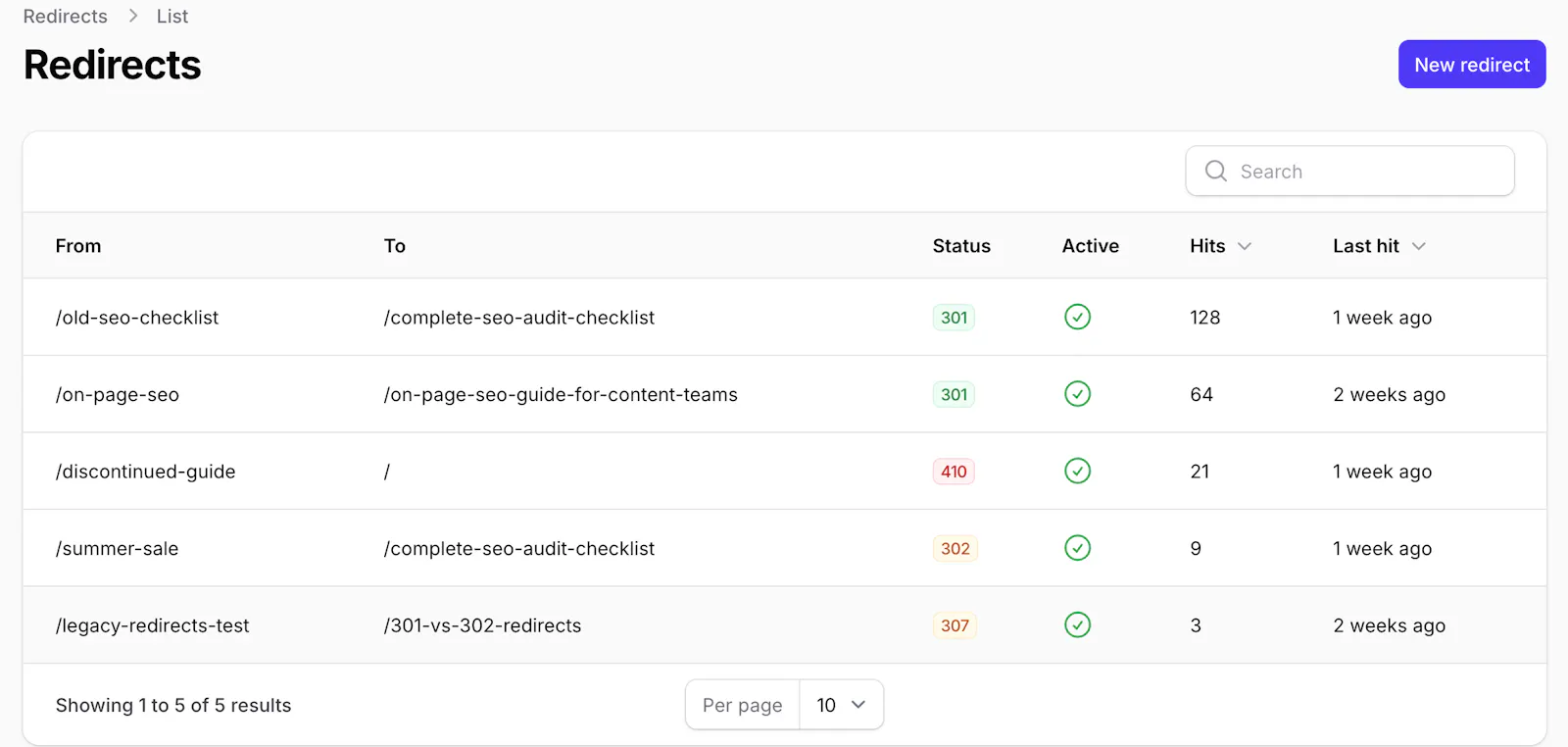Toggle active check for /discontinued-guide
The width and height of the screenshot is (1568, 747).
[x=1077, y=471]
